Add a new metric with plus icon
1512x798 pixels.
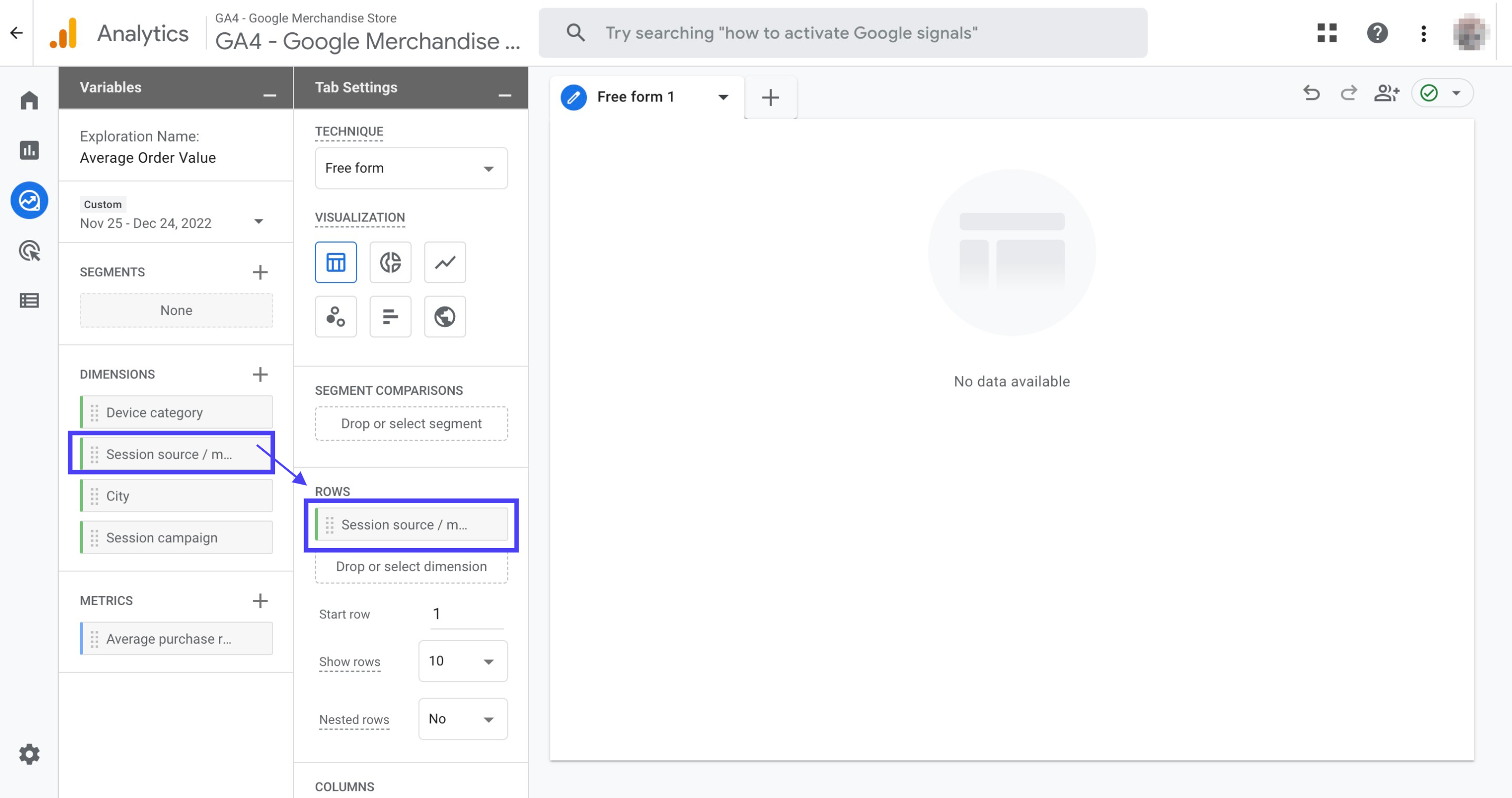(260, 601)
